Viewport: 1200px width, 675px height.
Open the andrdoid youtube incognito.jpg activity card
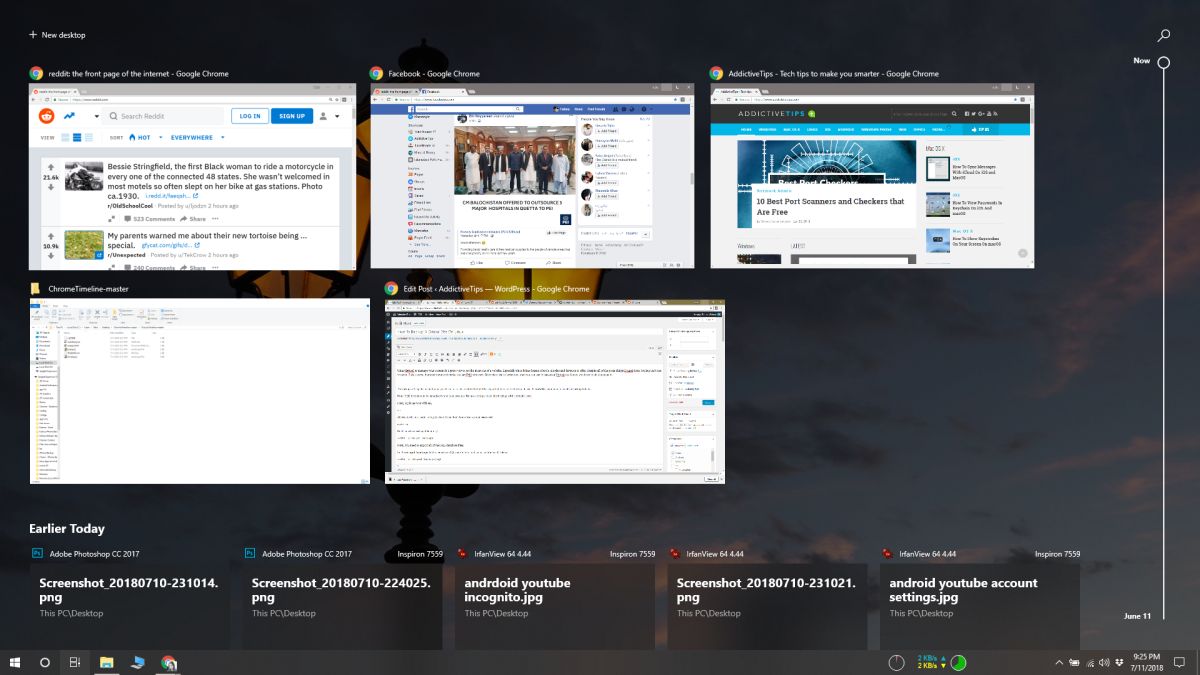[555, 606]
